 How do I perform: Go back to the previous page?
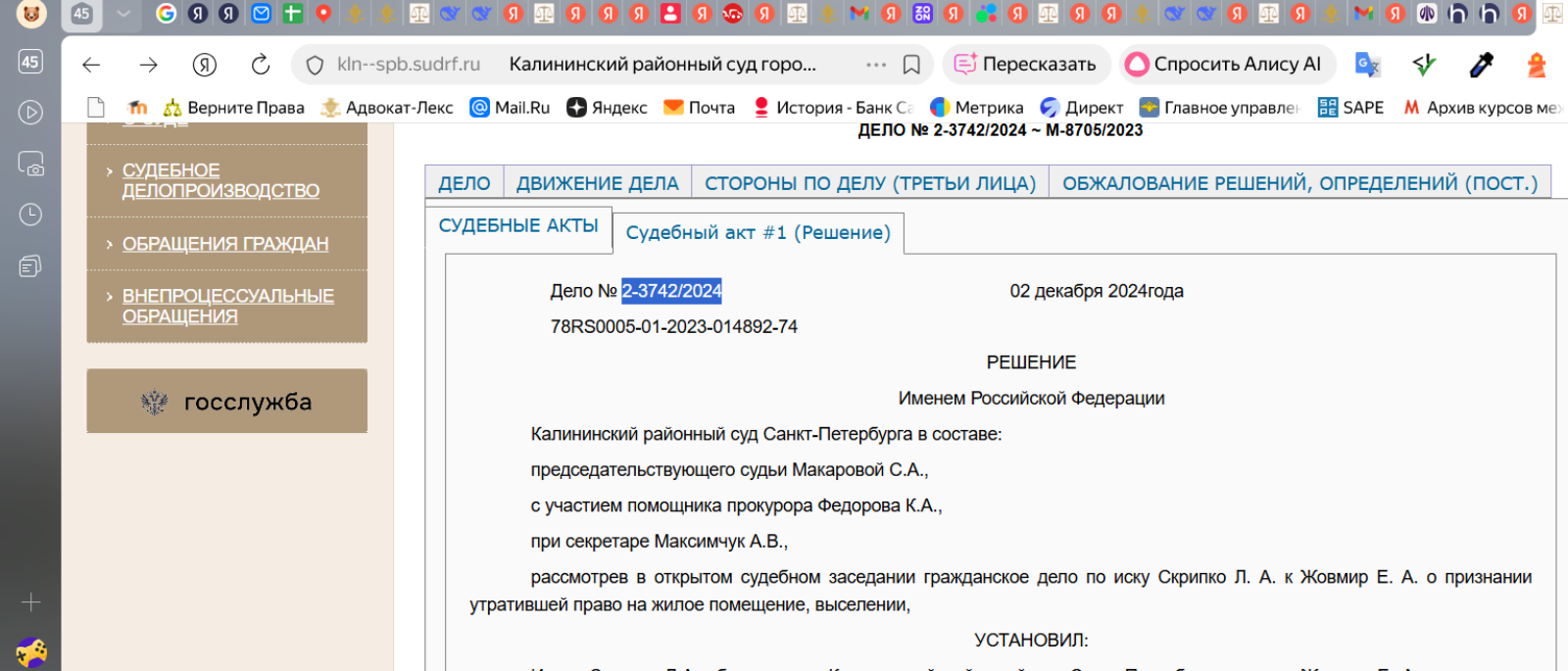(91, 65)
